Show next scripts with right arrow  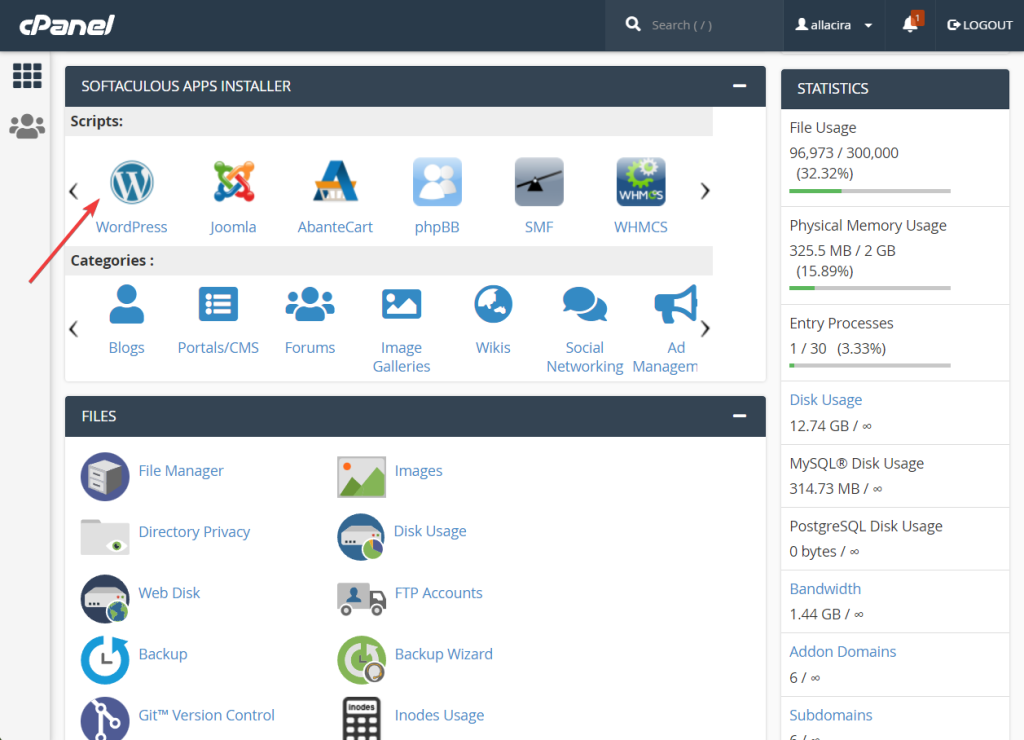coord(705,191)
